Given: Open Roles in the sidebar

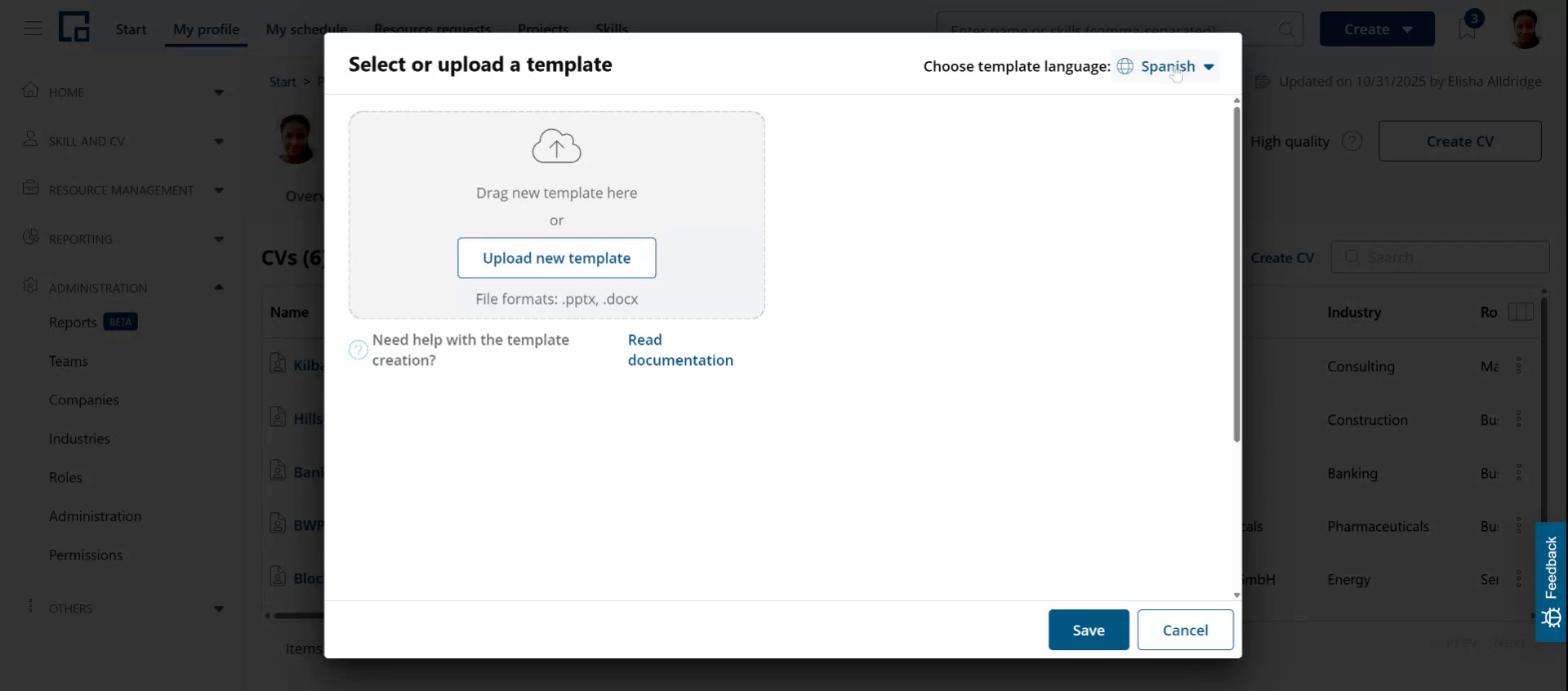Looking at the screenshot, I should click(x=65, y=477).
